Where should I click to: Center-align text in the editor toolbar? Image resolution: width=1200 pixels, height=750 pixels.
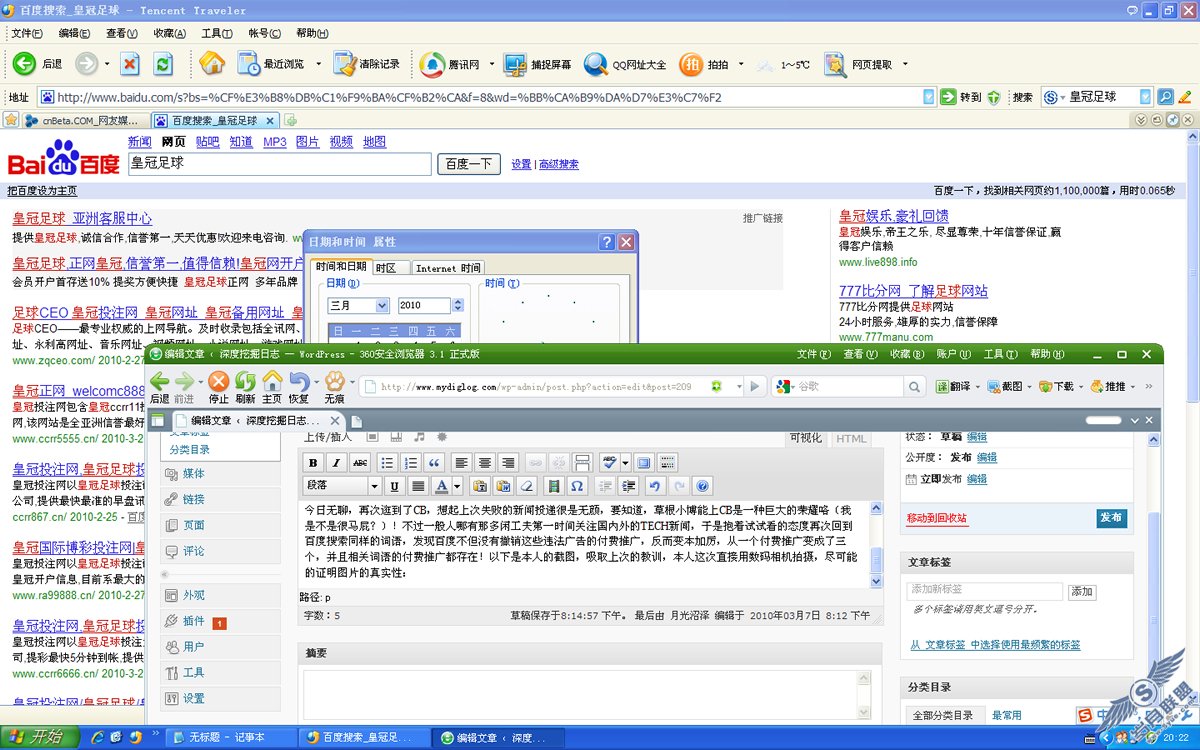485,462
